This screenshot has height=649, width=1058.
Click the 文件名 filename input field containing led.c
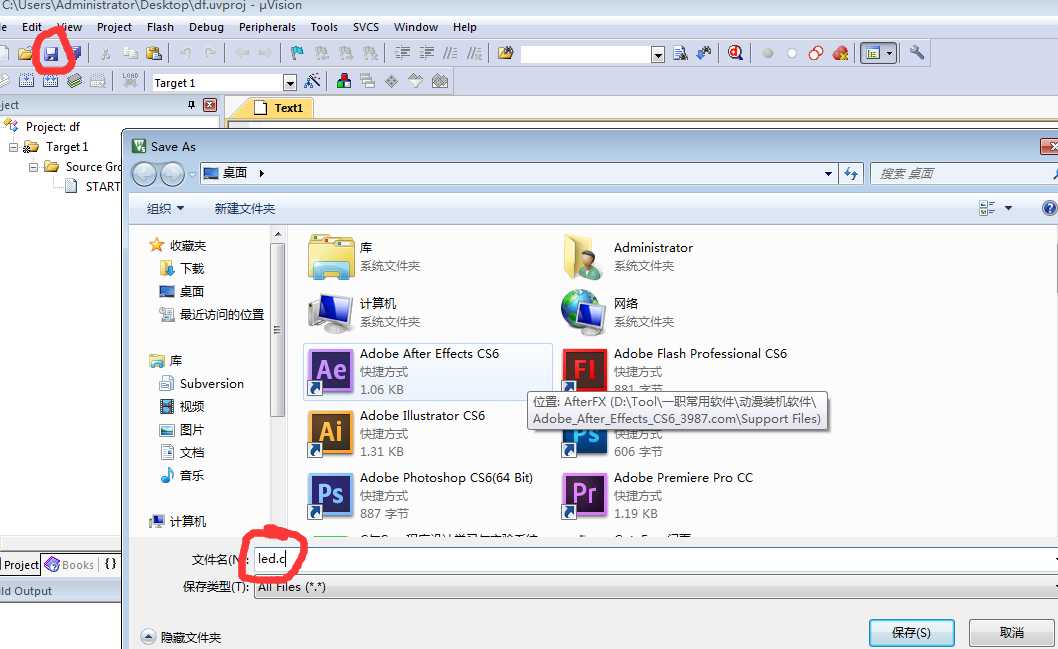click(x=656, y=559)
